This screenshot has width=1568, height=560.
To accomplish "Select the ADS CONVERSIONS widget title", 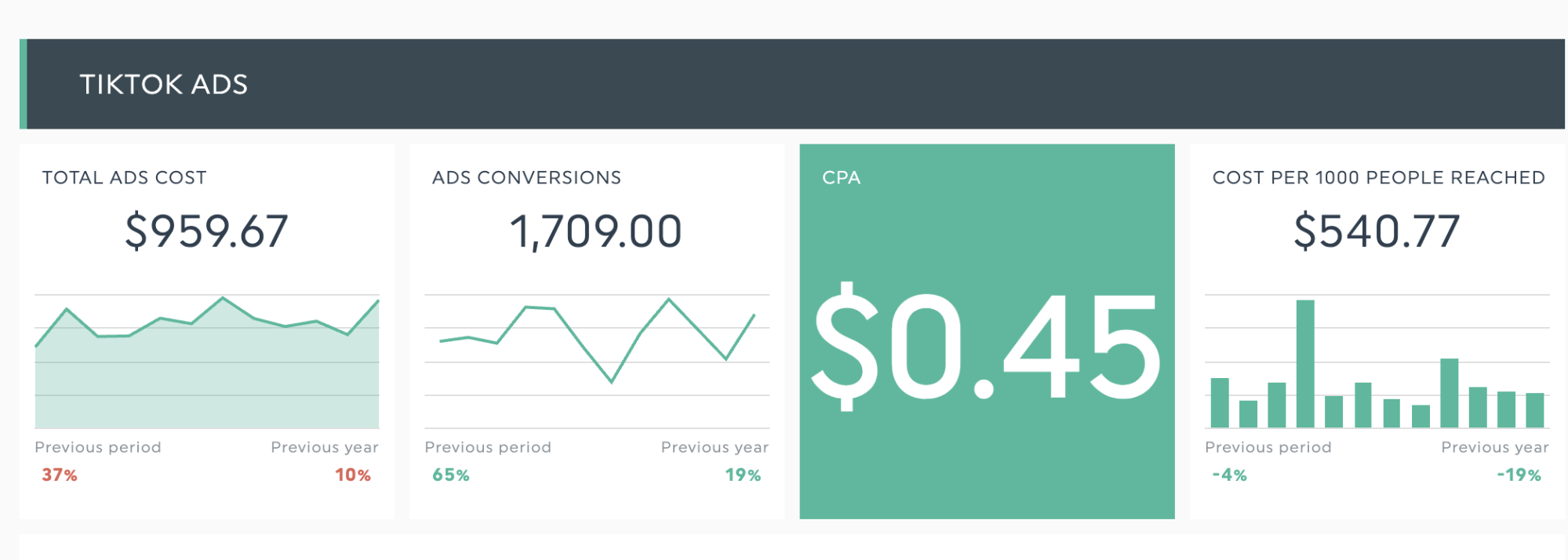I will tap(526, 178).
